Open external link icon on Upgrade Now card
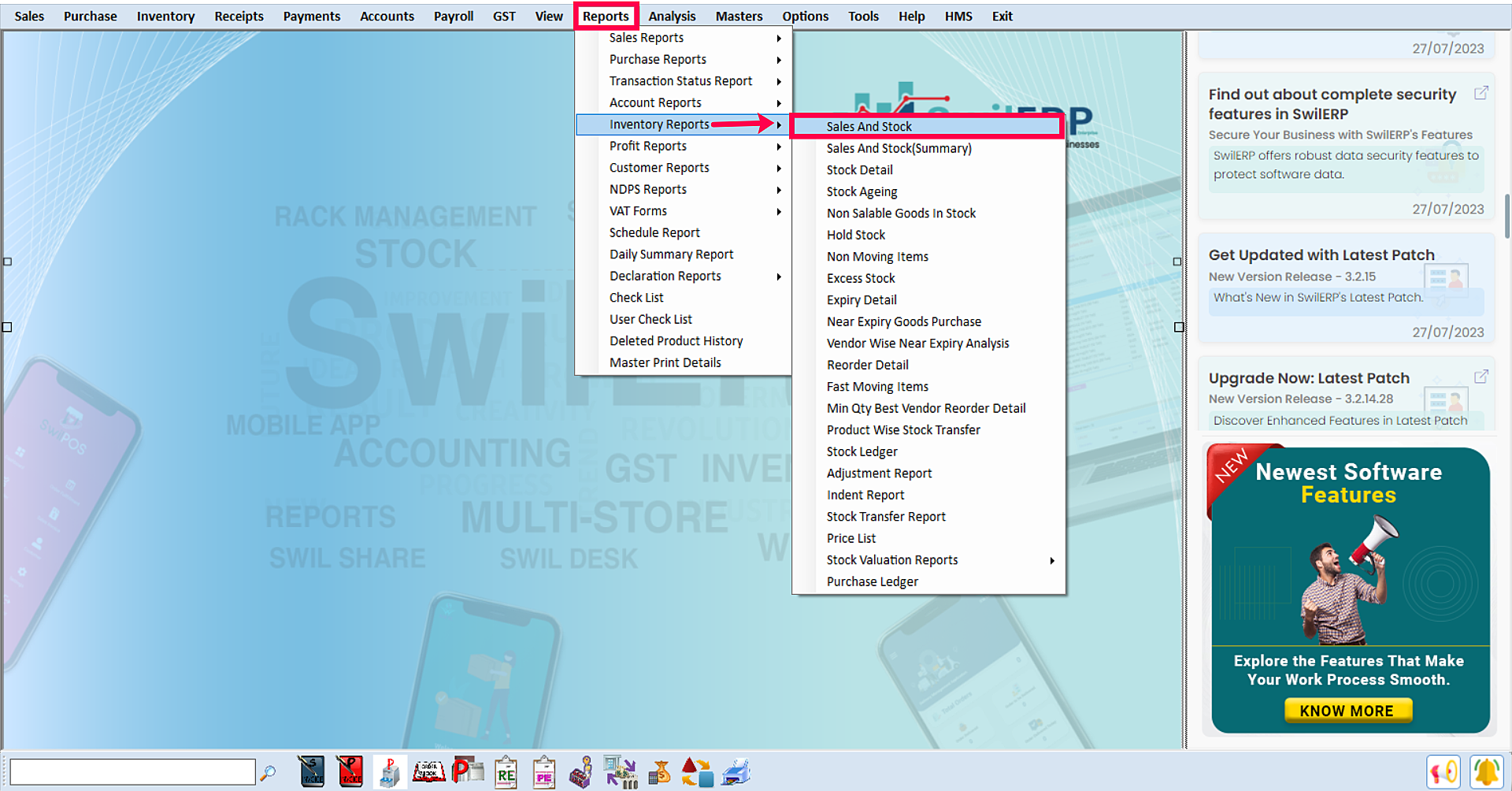Screen dimensions: 1512x791 1480,377
